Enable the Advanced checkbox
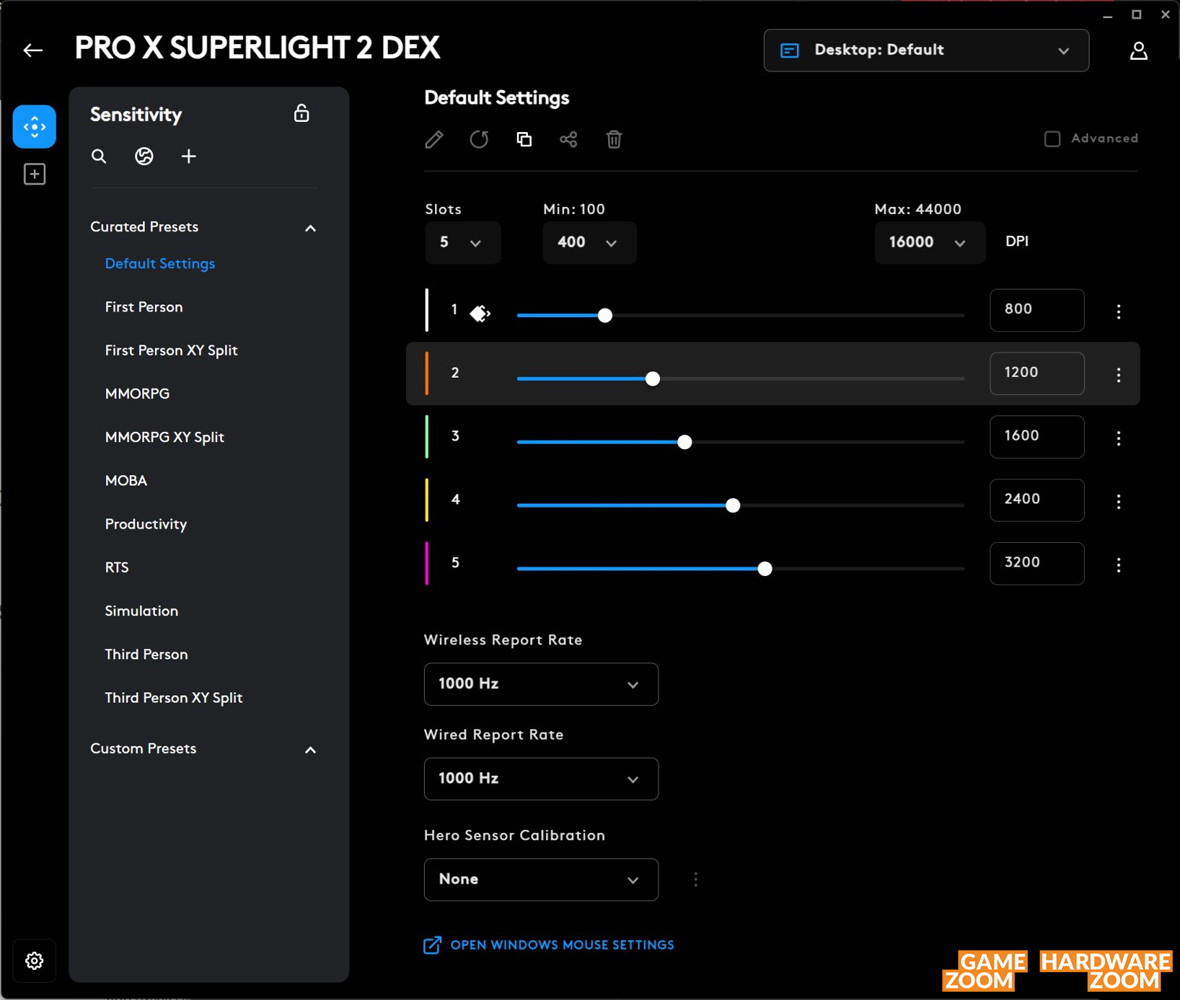Screen dimensions: 1180x1000 click(x=1053, y=139)
